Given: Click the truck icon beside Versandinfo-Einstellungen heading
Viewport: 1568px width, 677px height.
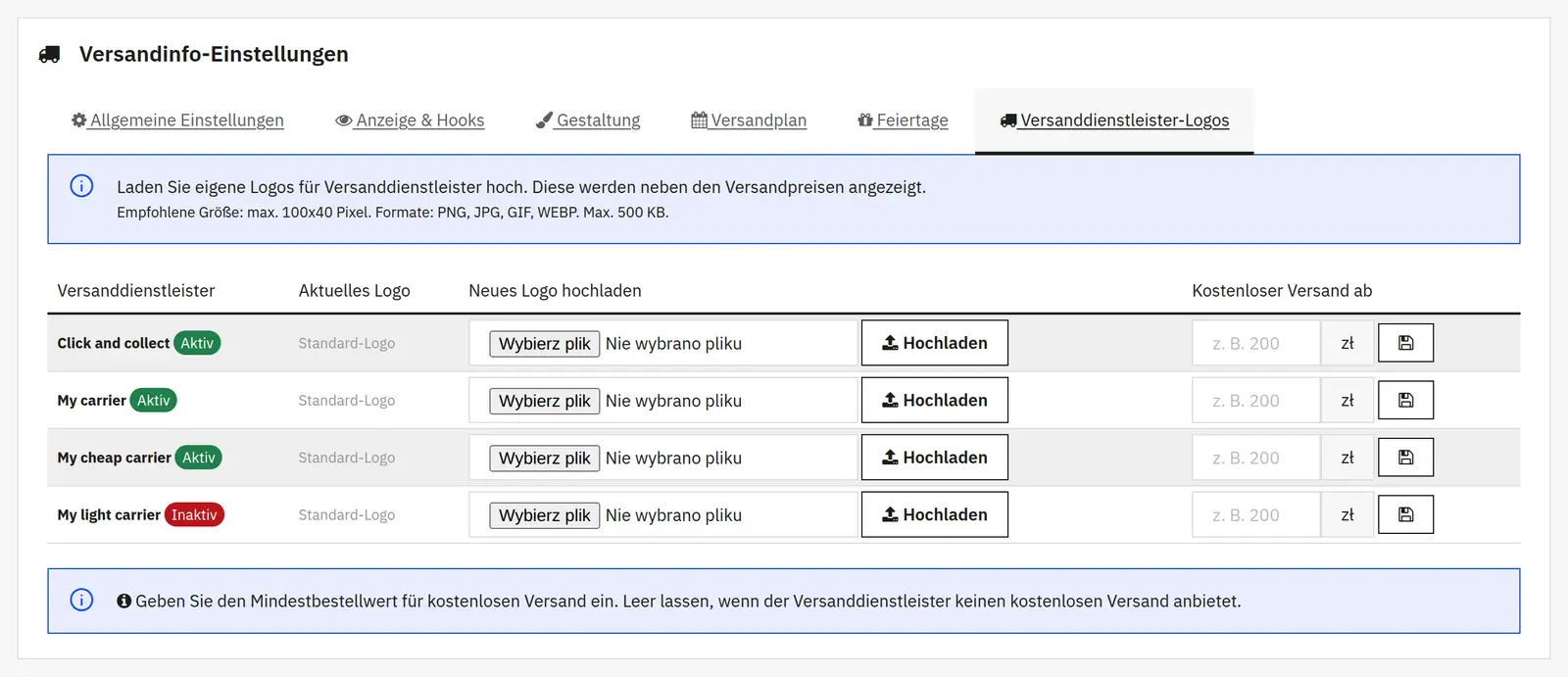Looking at the screenshot, I should pos(49,55).
